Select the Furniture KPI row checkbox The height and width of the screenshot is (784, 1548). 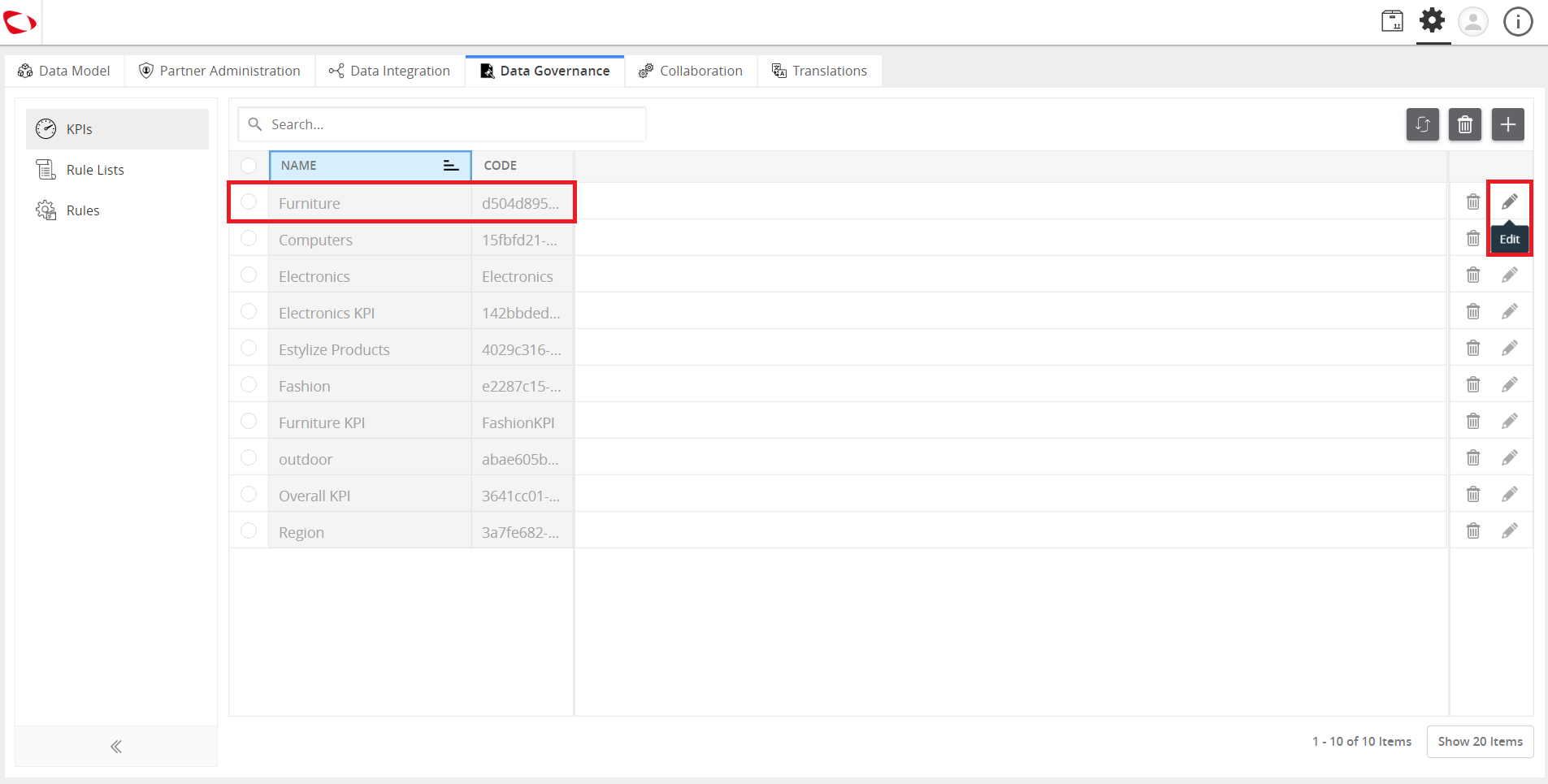point(249,421)
